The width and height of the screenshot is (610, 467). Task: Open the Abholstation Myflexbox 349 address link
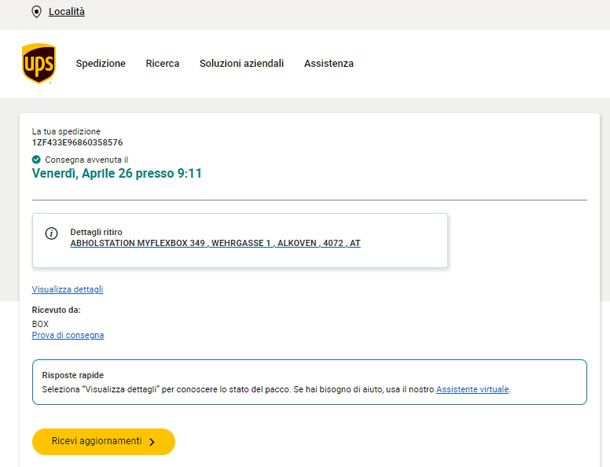click(x=216, y=243)
